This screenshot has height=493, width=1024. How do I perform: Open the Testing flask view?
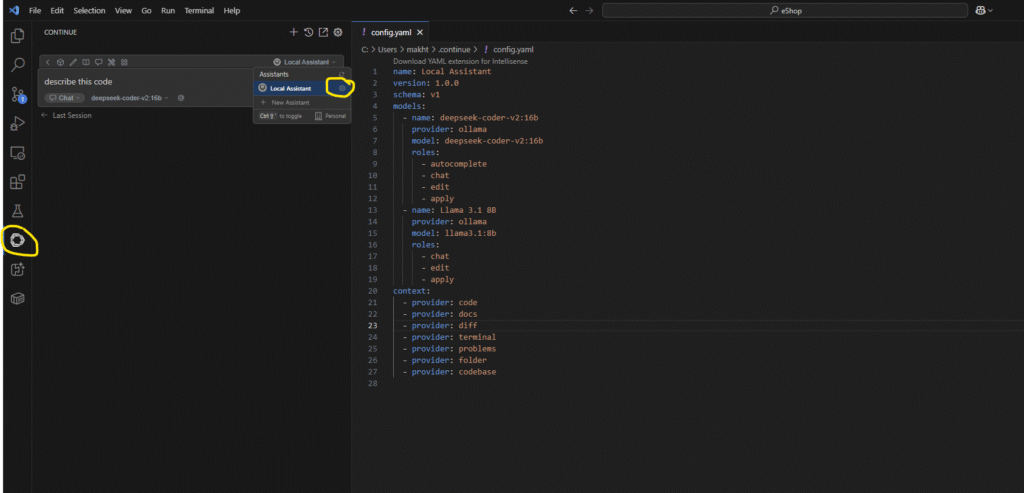click(18, 212)
